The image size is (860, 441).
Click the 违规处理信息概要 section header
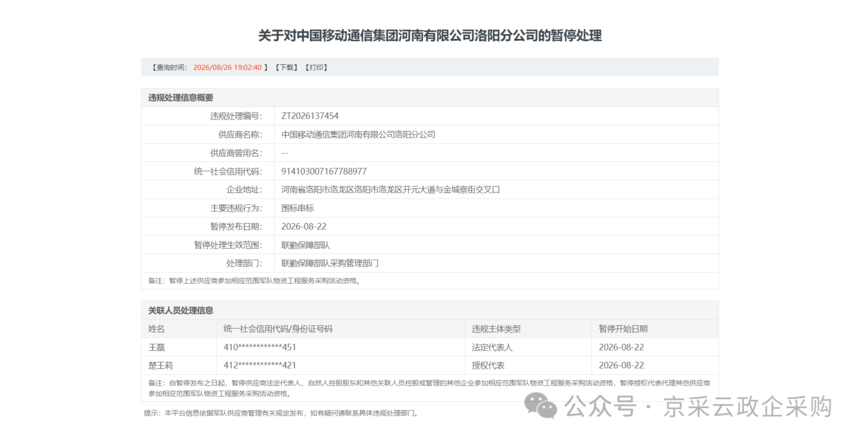[180, 98]
